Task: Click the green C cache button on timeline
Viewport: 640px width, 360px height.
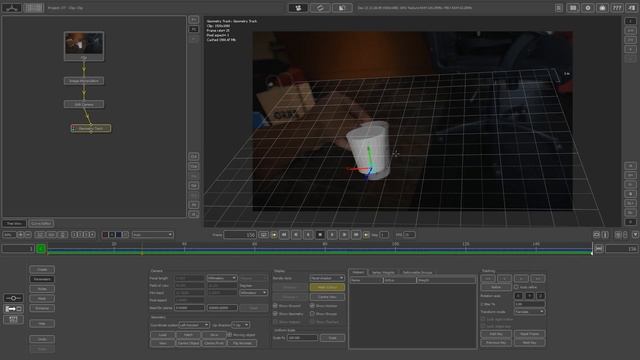Action: [x=41, y=248]
